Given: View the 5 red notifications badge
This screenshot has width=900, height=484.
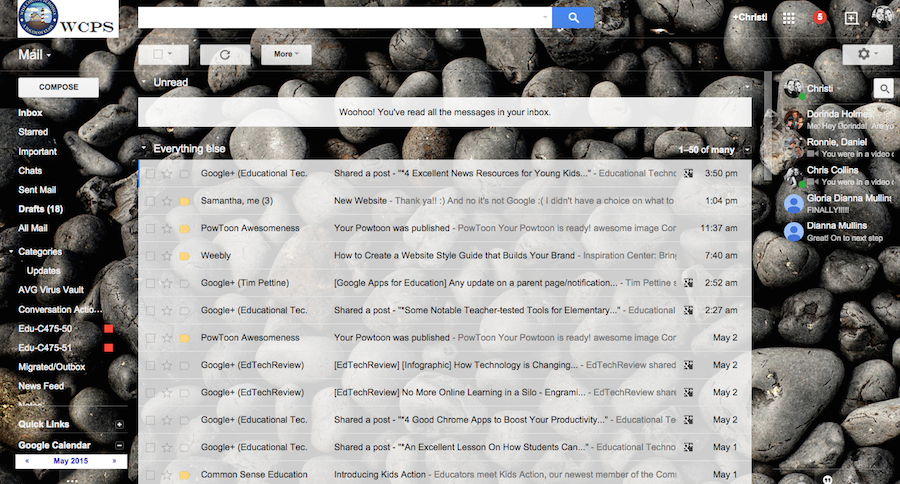Looking at the screenshot, I should pyautogui.click(x=820, y=17).
